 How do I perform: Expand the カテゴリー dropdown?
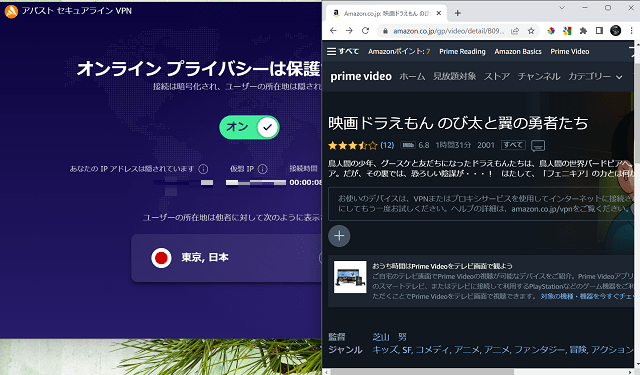coord(595,76)
